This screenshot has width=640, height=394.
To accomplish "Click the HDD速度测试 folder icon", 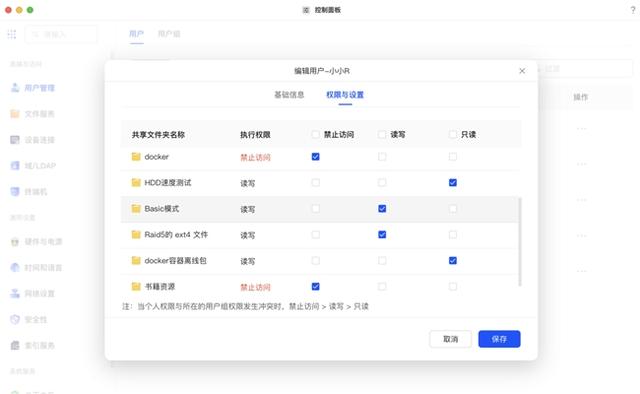I will 136,183.
